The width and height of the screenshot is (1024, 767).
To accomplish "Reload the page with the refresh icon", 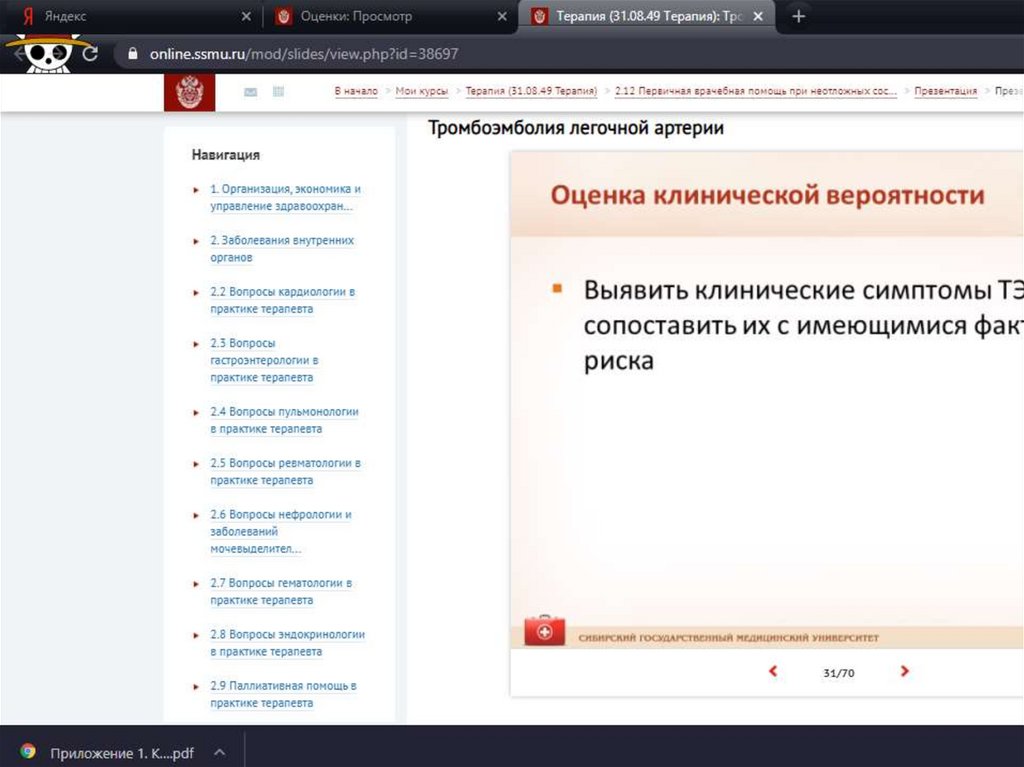I will pos(90,54).
